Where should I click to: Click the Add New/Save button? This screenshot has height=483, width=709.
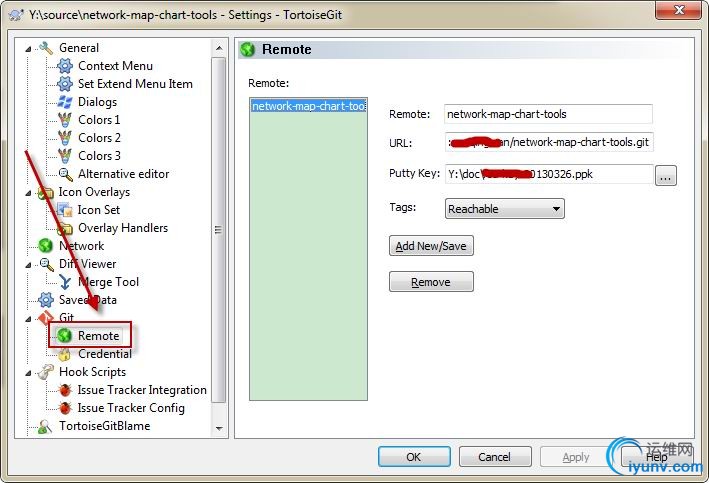[x=431, y=246]
